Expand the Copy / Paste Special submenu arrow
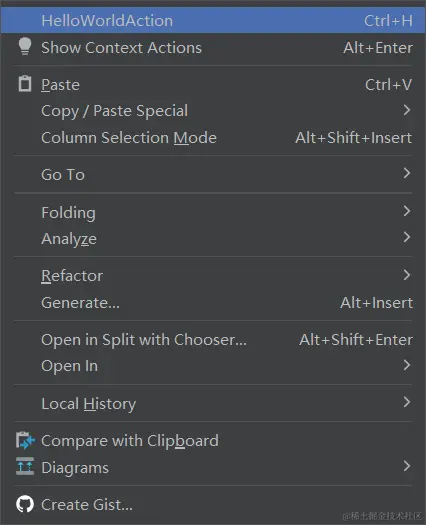The width and height of the screenshot is (426, 525). tap(407, 110)
